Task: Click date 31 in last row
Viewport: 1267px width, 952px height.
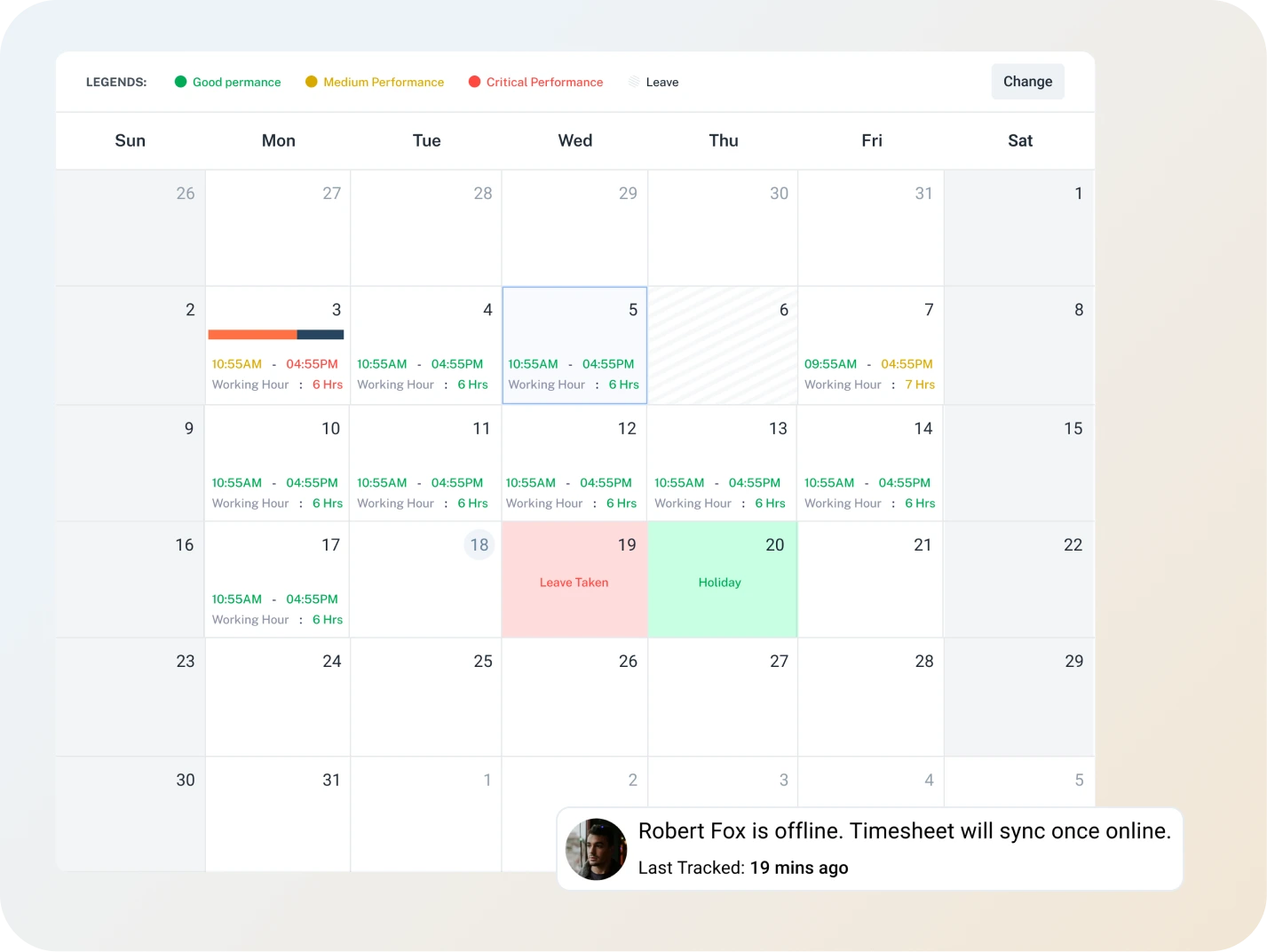Action: [331, 780]
